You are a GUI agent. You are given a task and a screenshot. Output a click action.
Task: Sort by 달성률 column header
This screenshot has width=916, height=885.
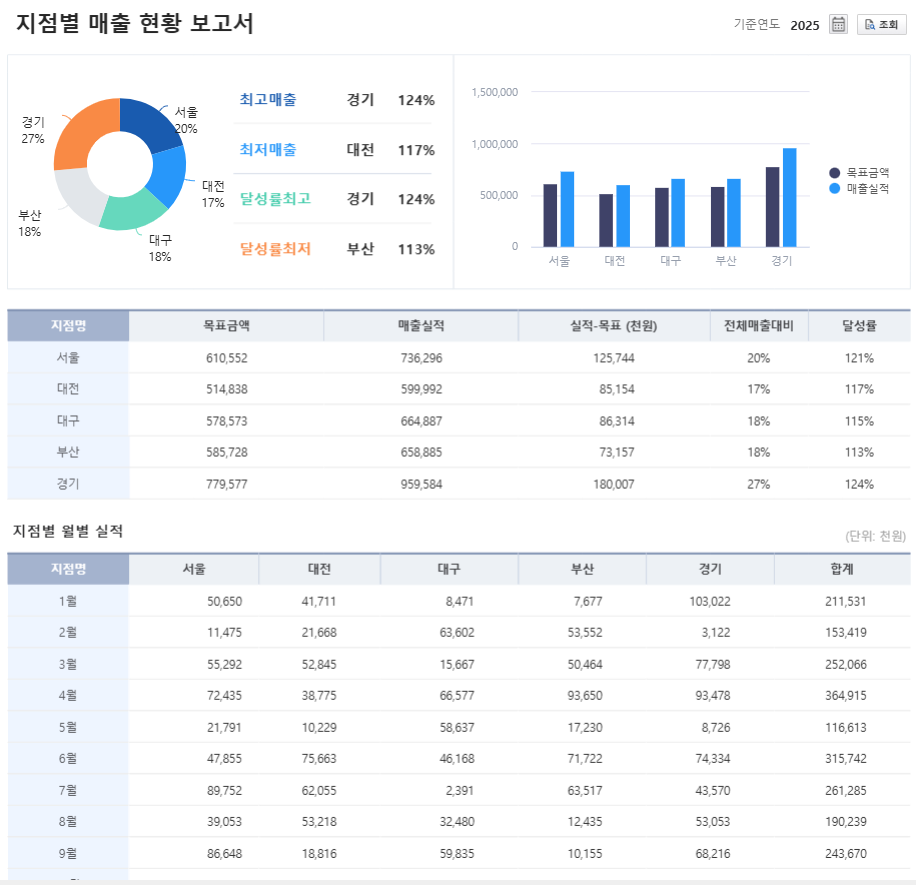[859, 326]
